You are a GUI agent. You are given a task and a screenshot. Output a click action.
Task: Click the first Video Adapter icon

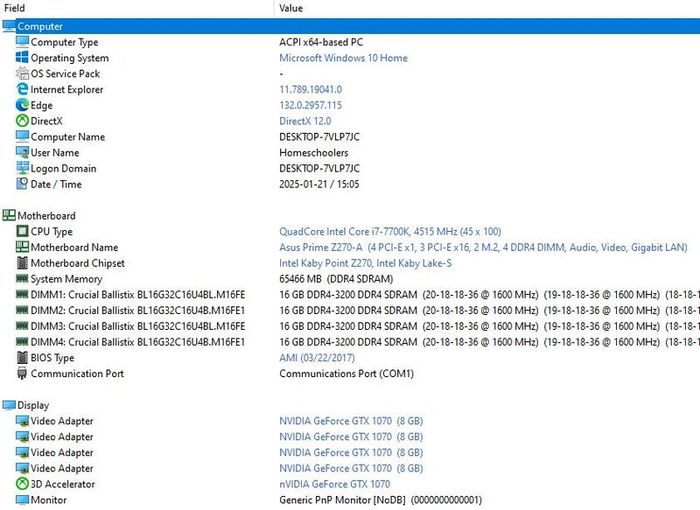click(22, 421)
